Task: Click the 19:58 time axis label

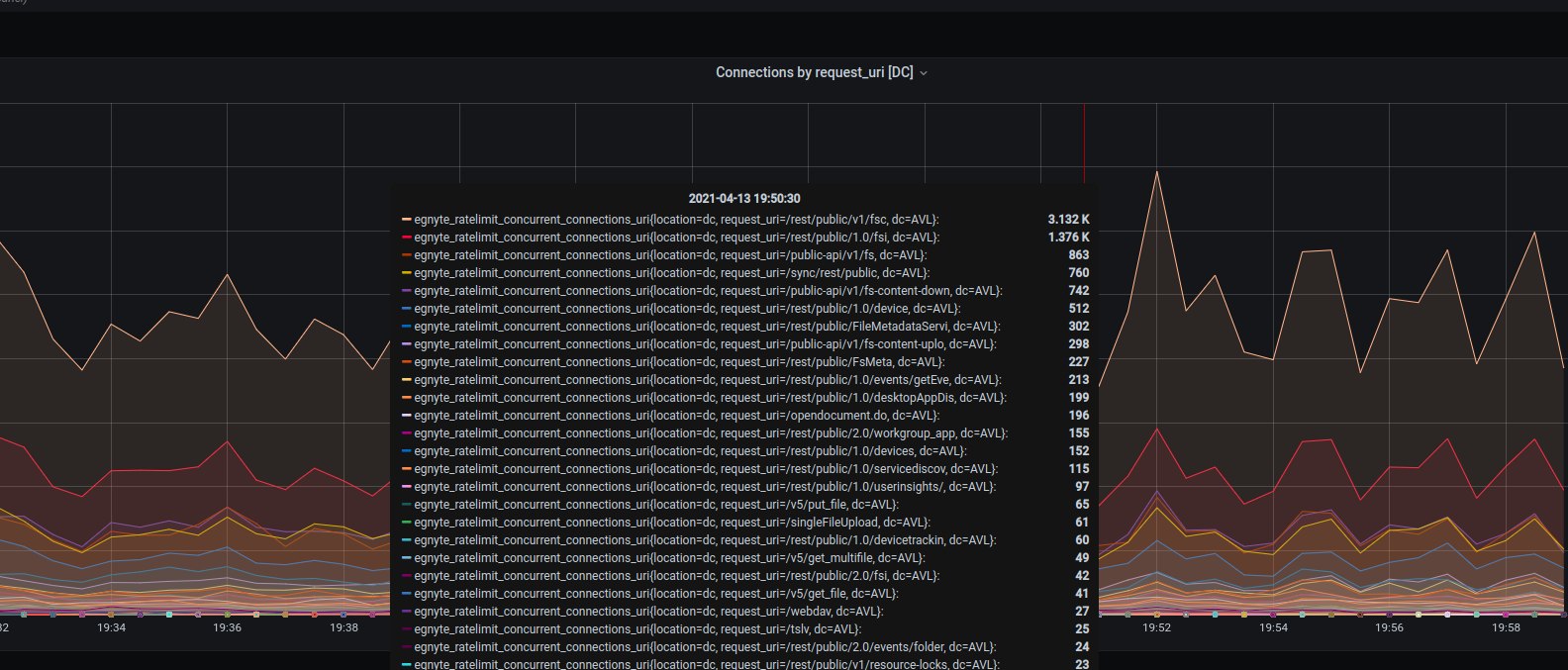Action: tap(1506, 627)
